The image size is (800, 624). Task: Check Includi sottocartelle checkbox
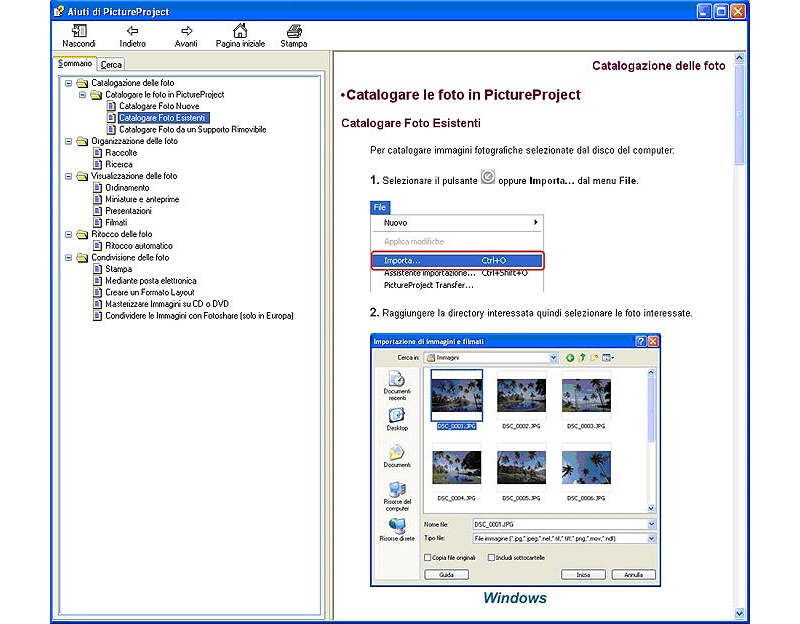(491, 558)
